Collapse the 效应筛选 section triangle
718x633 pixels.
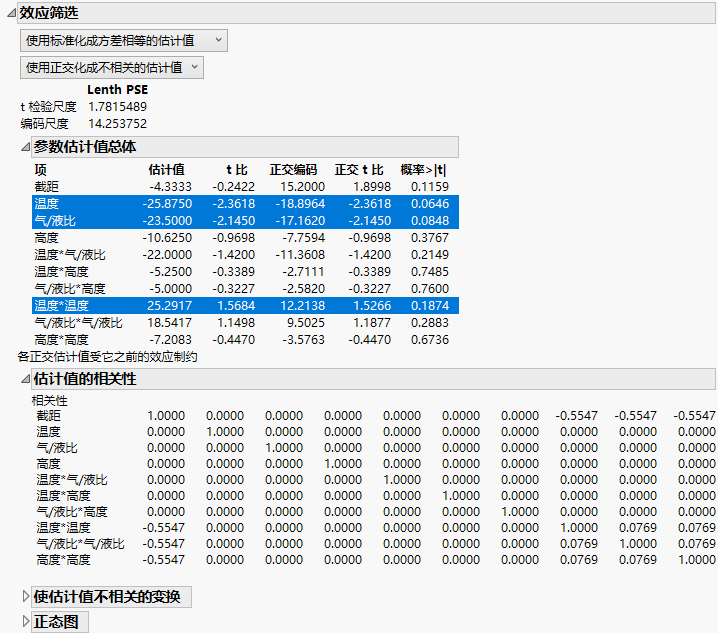click(11, 13)
